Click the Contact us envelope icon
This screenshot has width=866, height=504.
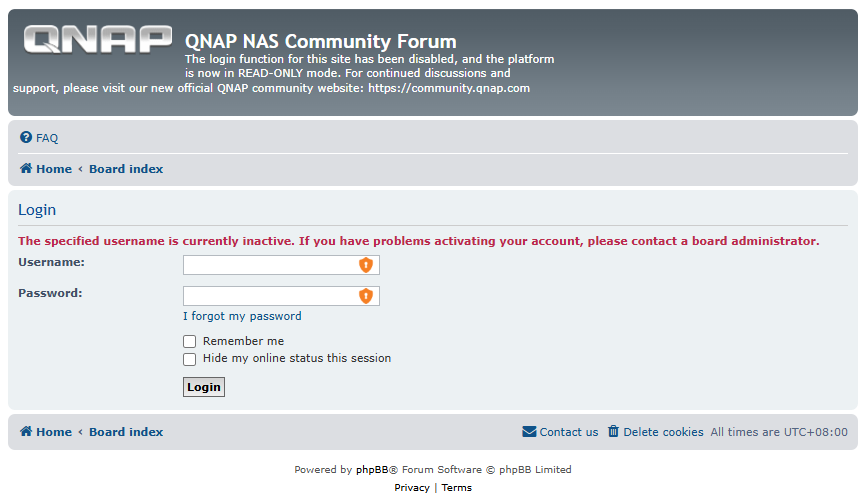click(529, 432)
